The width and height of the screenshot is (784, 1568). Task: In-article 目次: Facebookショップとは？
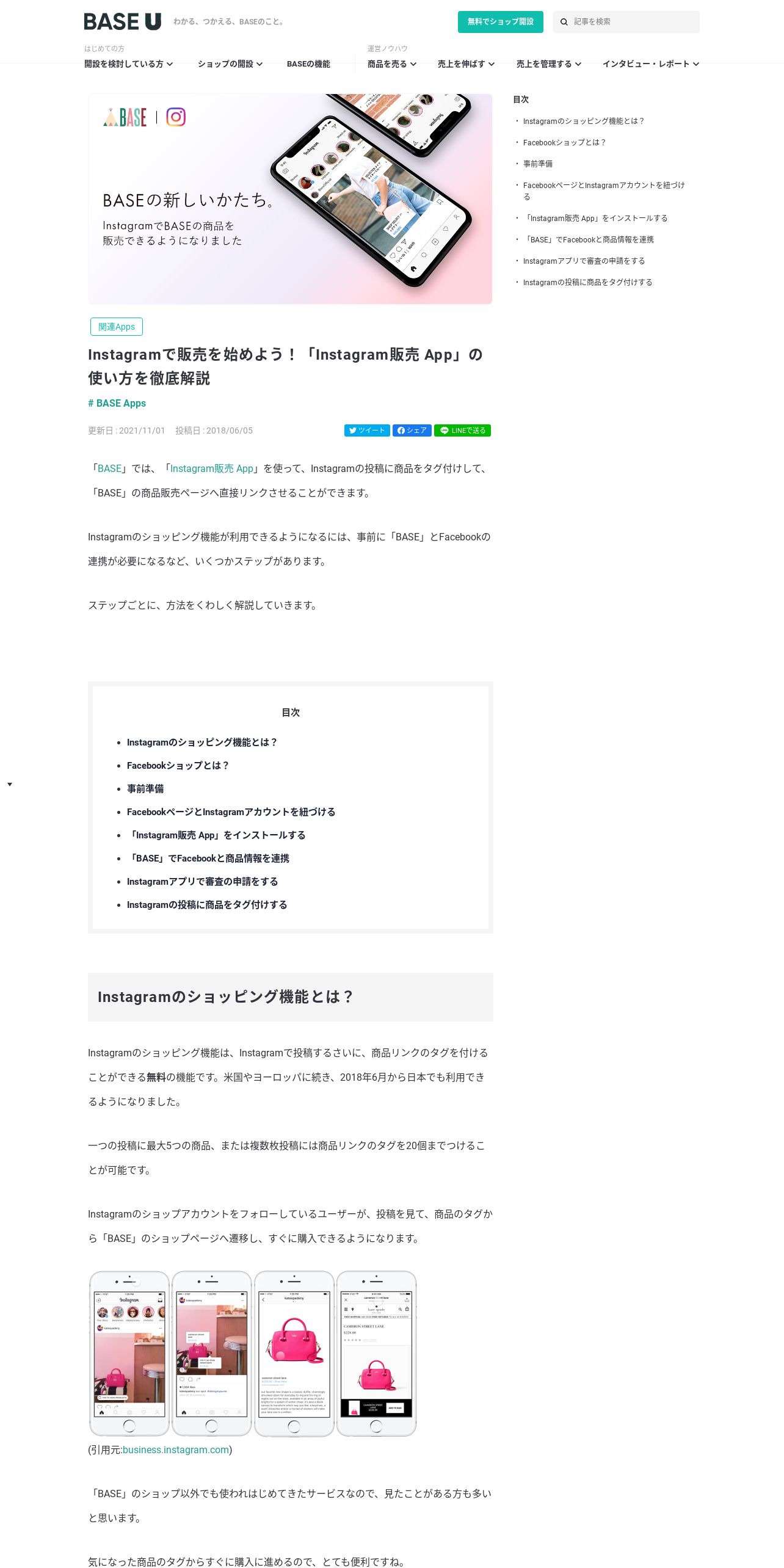[x=178, y=766]
